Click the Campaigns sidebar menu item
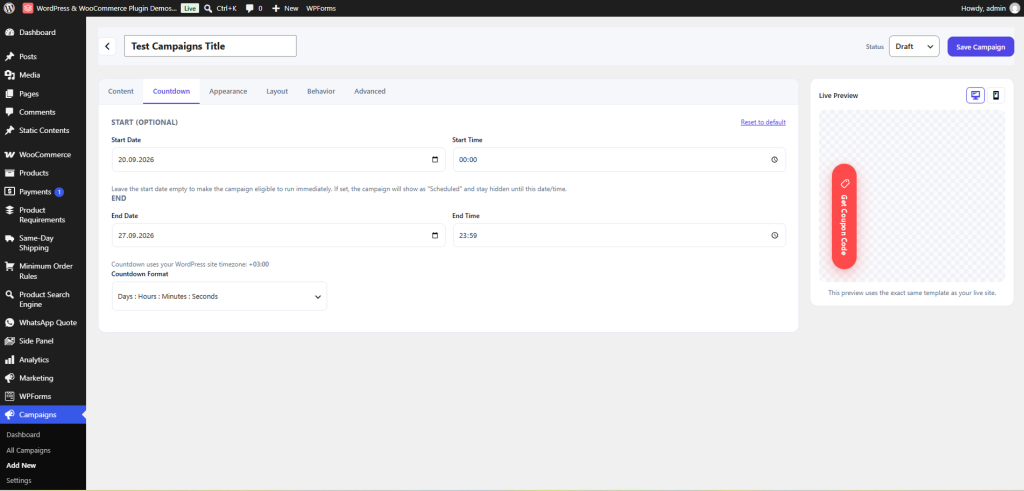 (x=43, y=415)
